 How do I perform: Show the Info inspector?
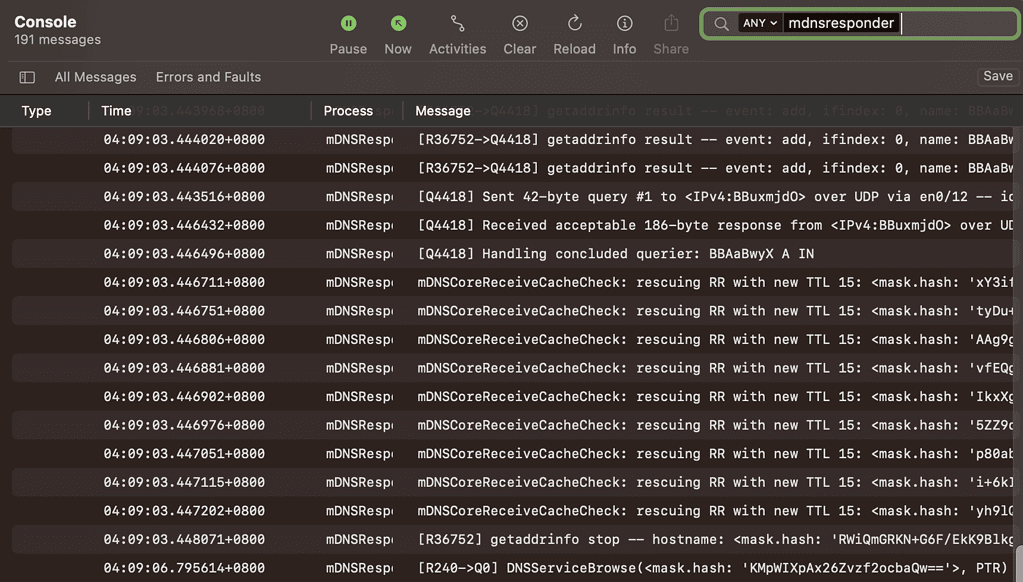click(624, 24)
